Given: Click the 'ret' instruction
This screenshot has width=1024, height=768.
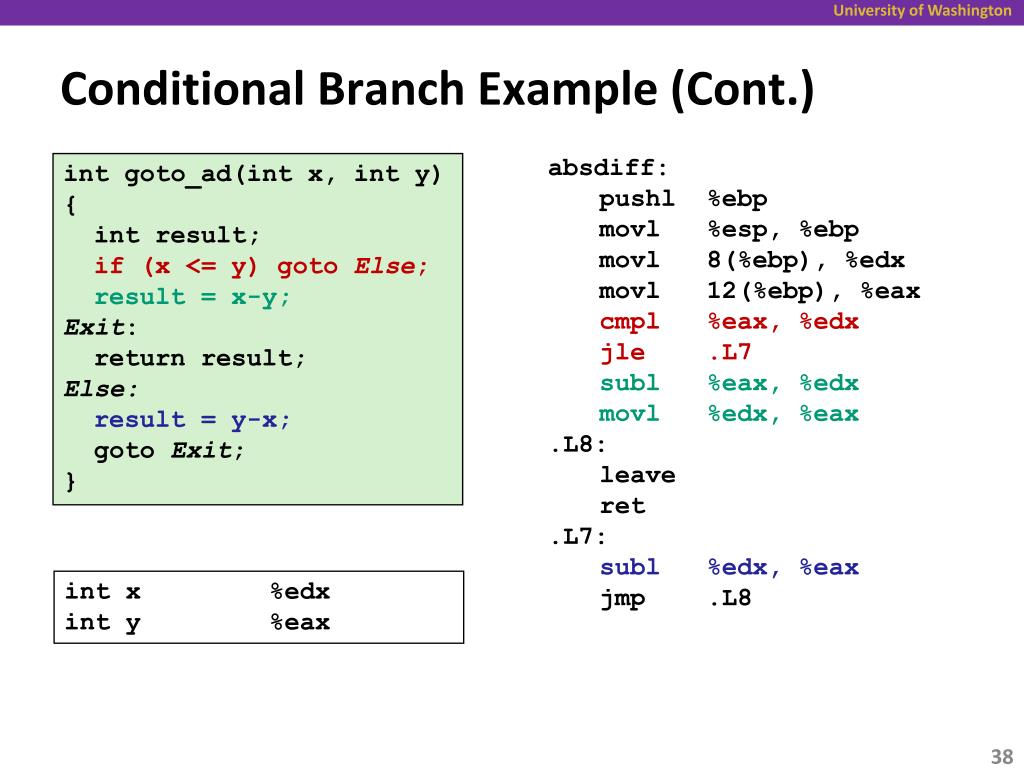Looking at the screenshot, I should (622, 506).
